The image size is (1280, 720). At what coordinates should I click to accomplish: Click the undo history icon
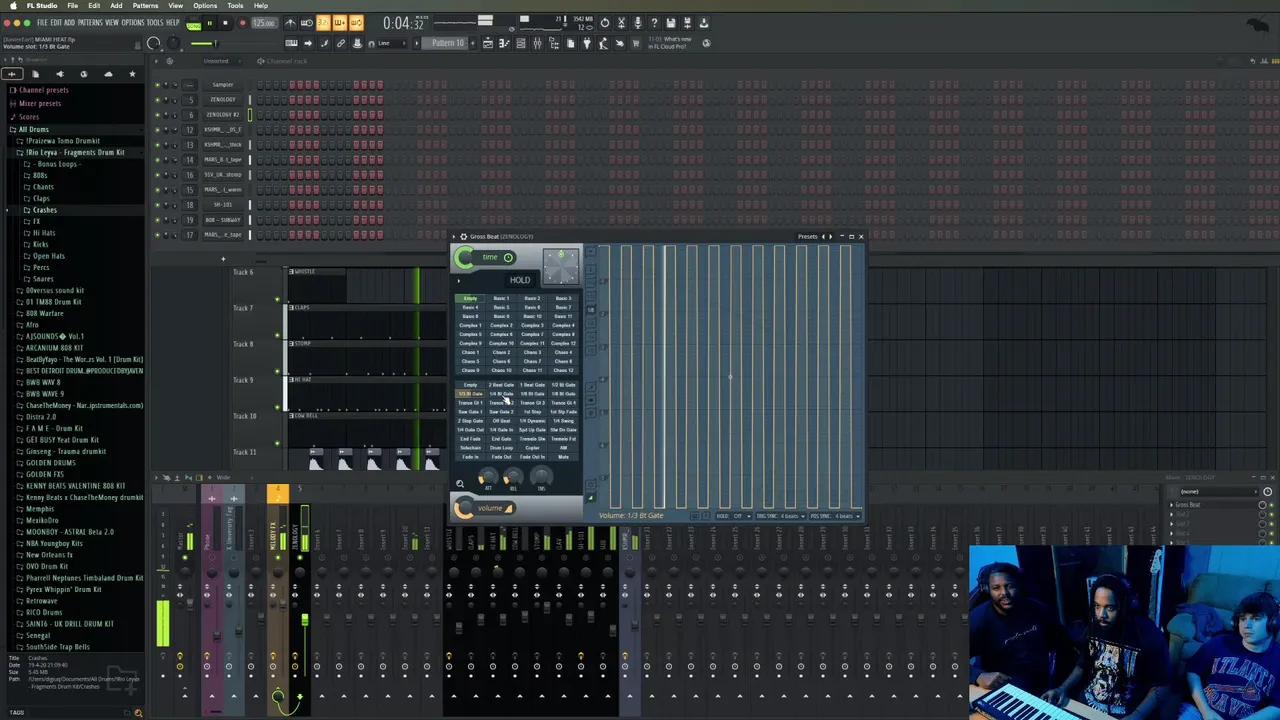(605, 22)
